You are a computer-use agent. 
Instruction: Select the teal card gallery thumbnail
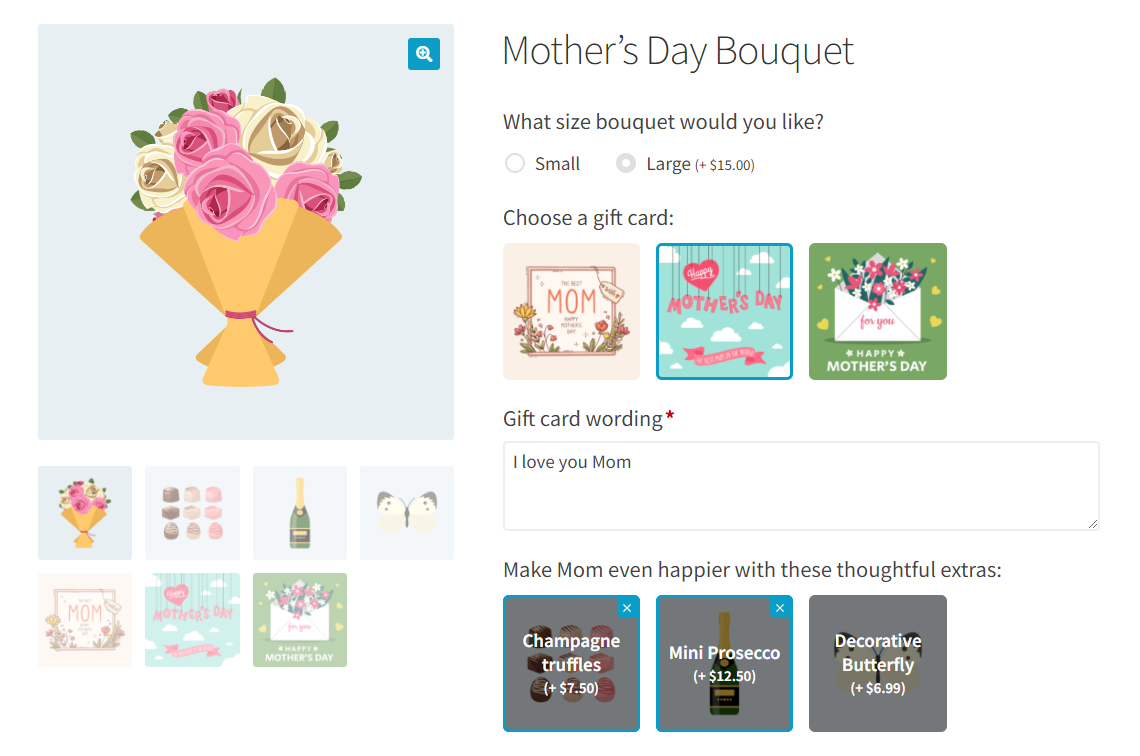coord(192,619)
